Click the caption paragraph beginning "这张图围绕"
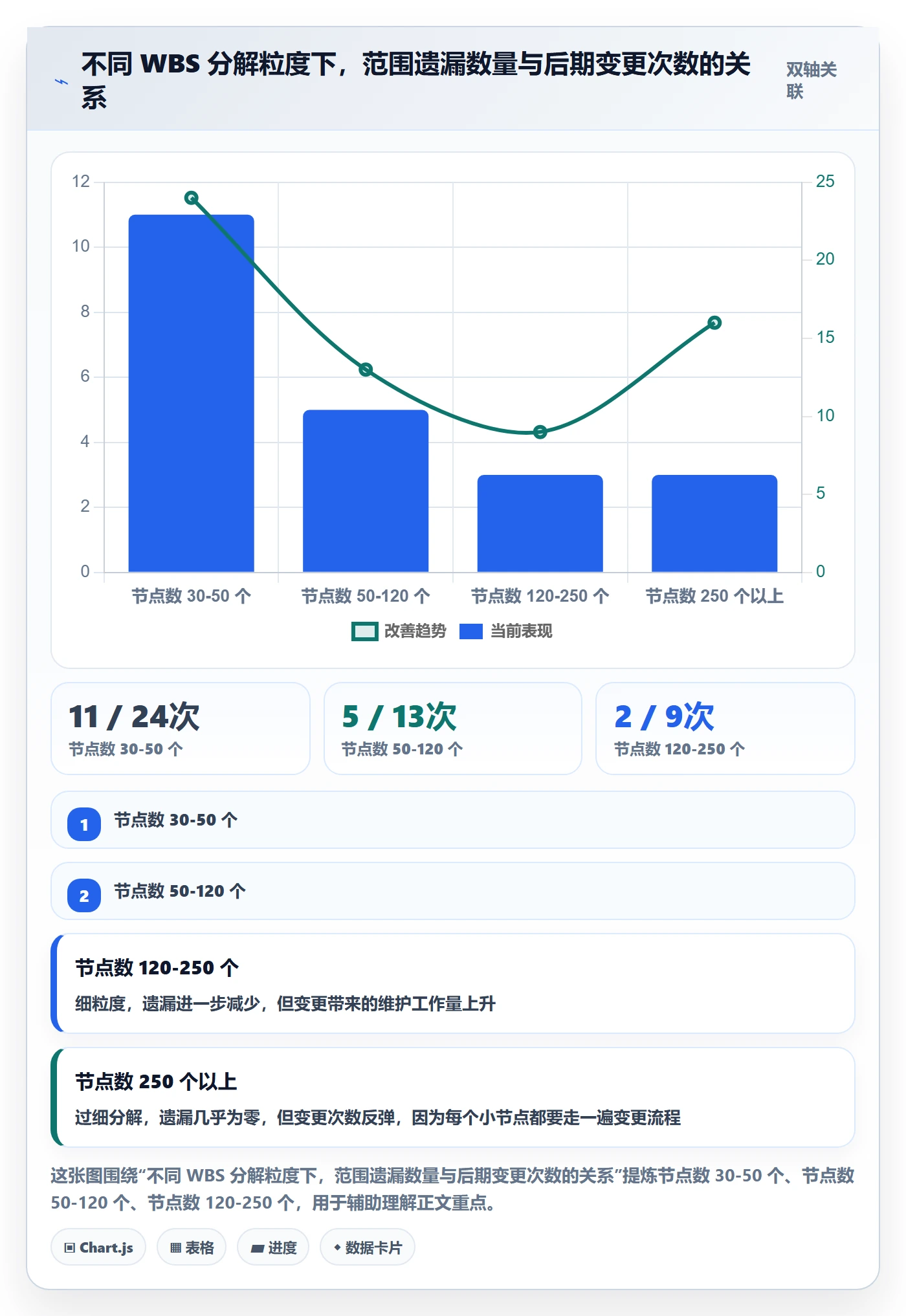Screen dimensions: 906x1316 coord(453,1189)
